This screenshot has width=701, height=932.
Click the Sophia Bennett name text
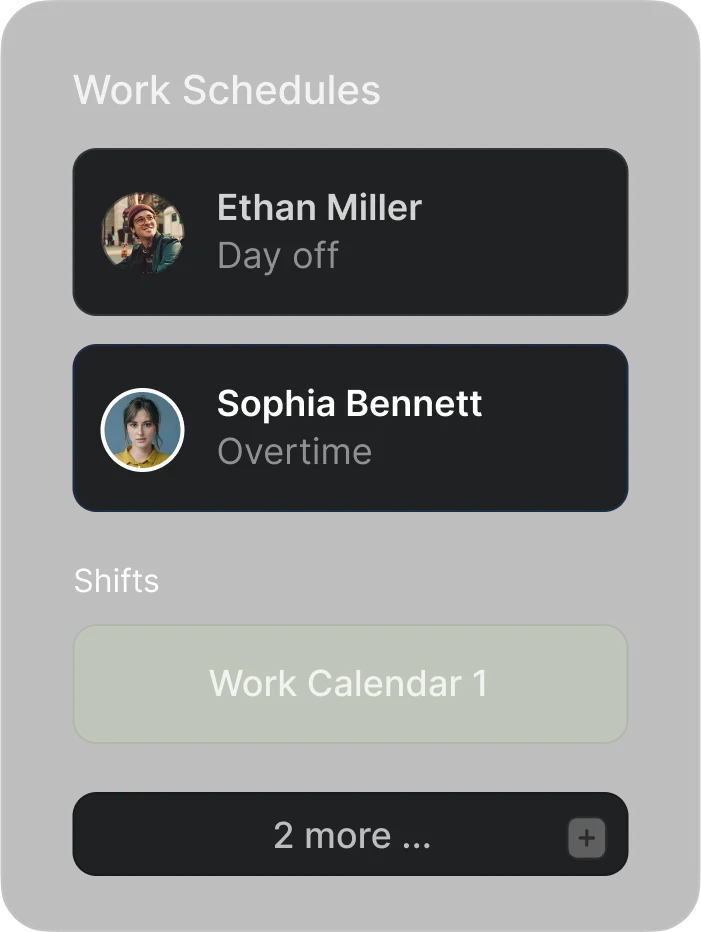click(349, 404)
